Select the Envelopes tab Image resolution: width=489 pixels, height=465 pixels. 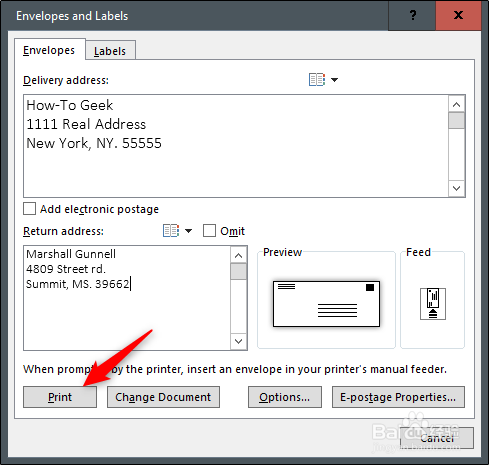(x=49, y=50)
